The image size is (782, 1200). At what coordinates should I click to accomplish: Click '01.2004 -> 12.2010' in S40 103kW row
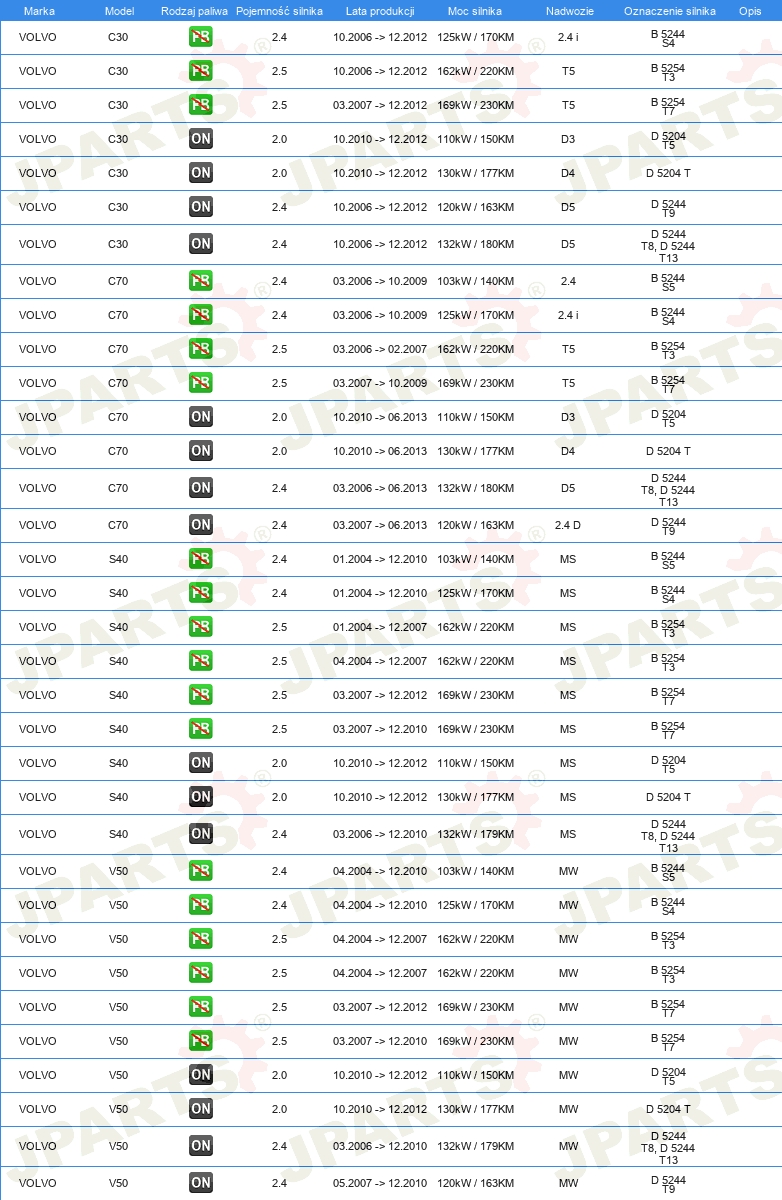[x=380, y=560]
